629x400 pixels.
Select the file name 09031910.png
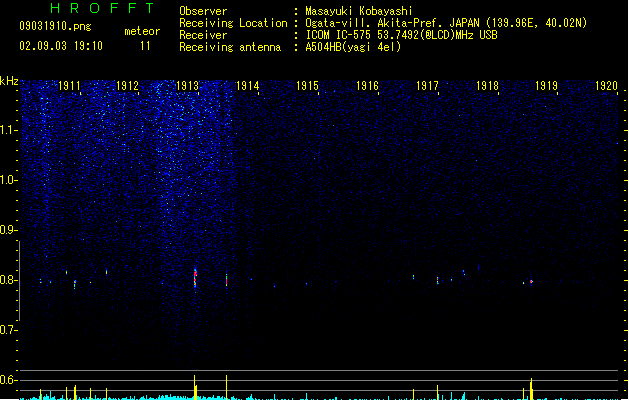click(55, 26)
